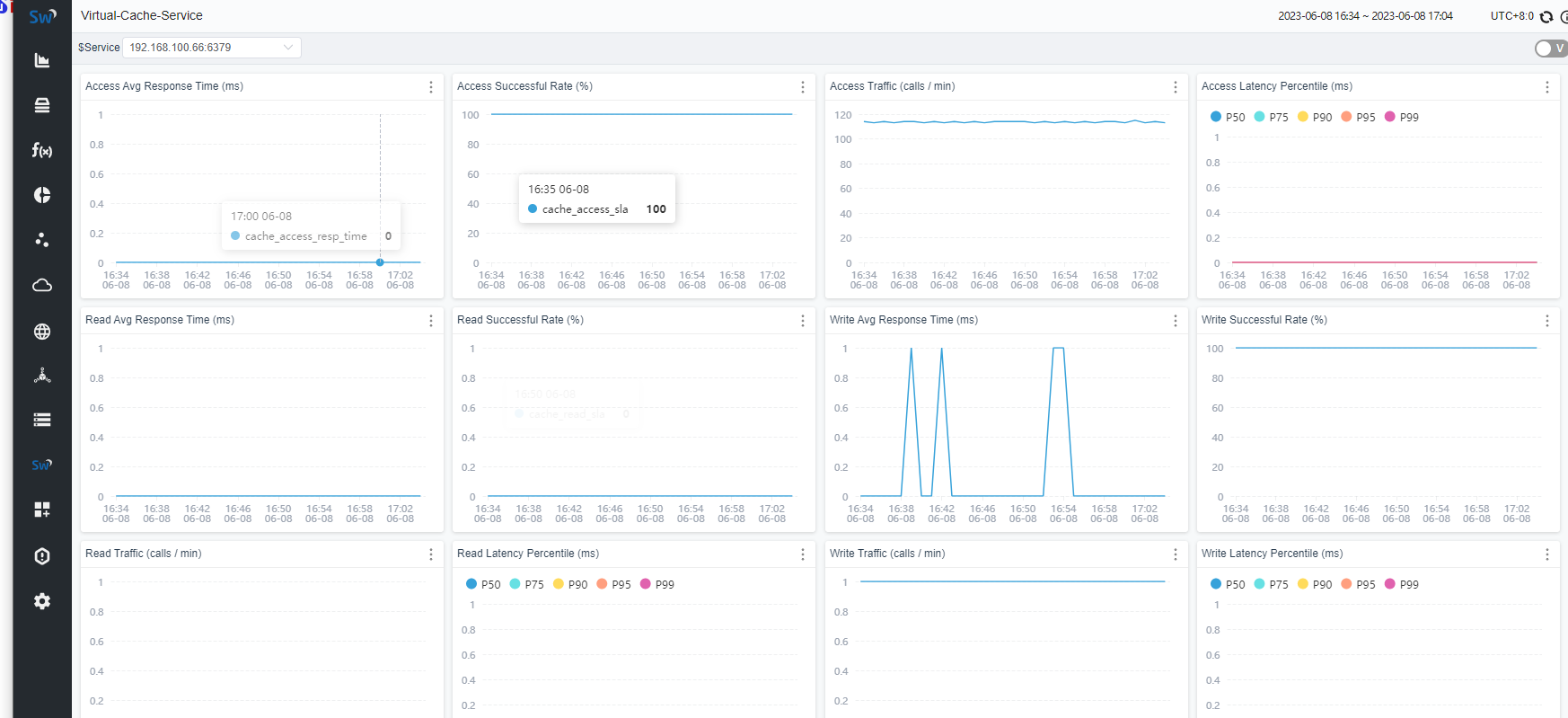Open Read Successful Rate panel three-dot menu

coord(803,321)
